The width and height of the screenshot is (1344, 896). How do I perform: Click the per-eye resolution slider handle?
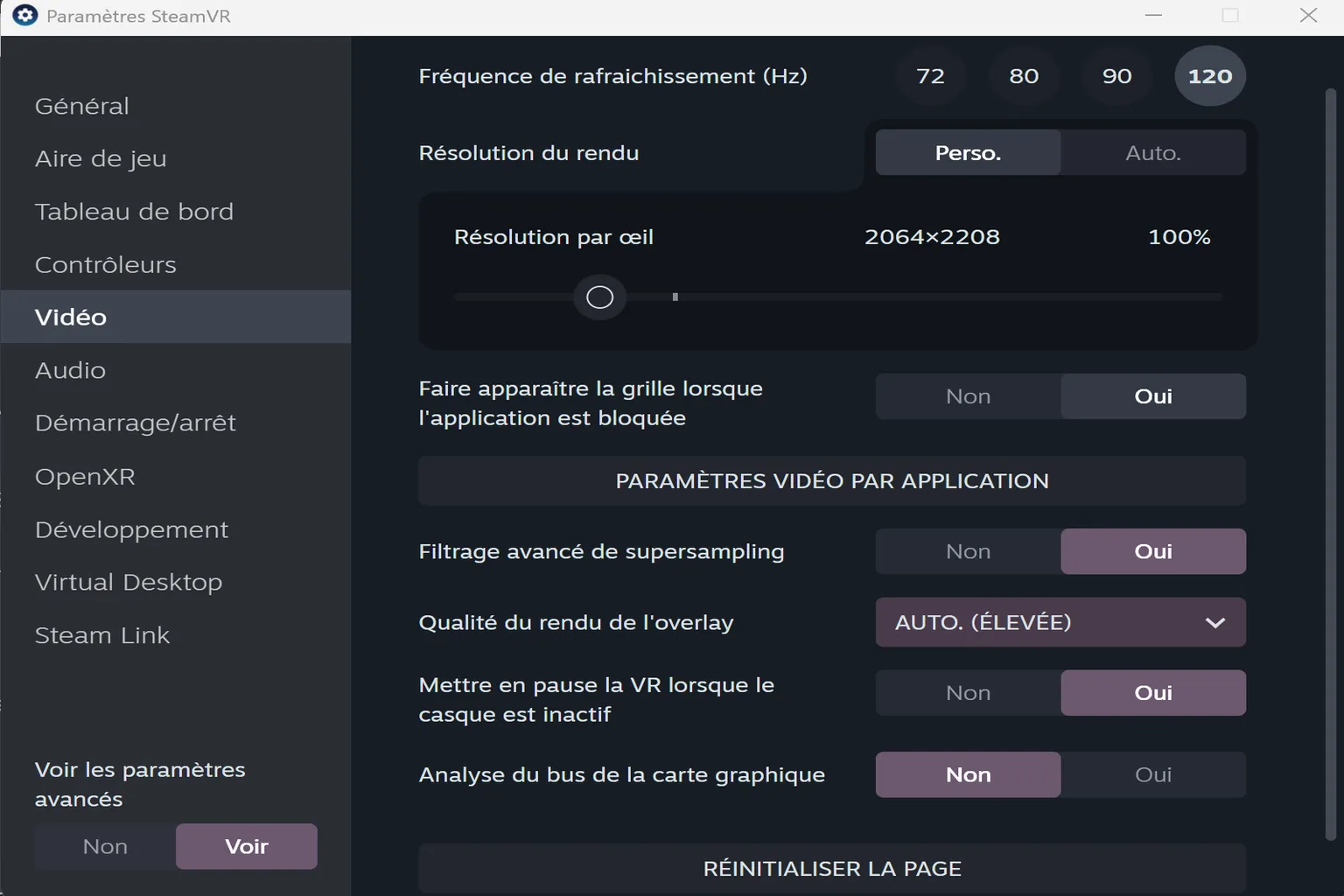click(599, 297)
